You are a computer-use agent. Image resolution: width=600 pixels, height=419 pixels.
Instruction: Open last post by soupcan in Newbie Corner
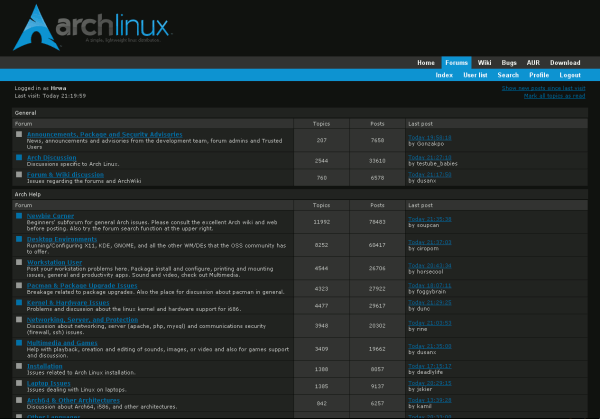[430, 219]
